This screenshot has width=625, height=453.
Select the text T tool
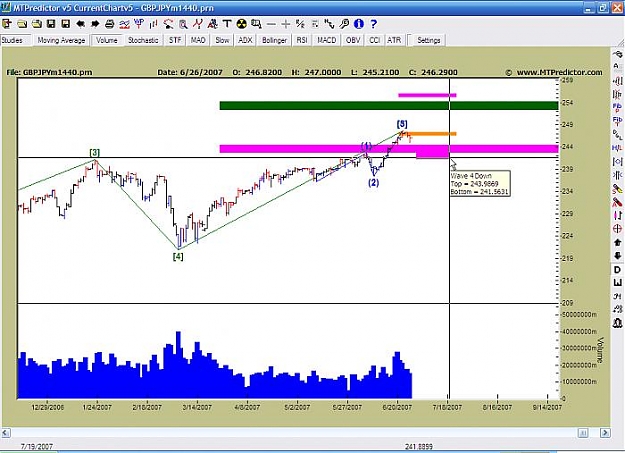(227, 24)
